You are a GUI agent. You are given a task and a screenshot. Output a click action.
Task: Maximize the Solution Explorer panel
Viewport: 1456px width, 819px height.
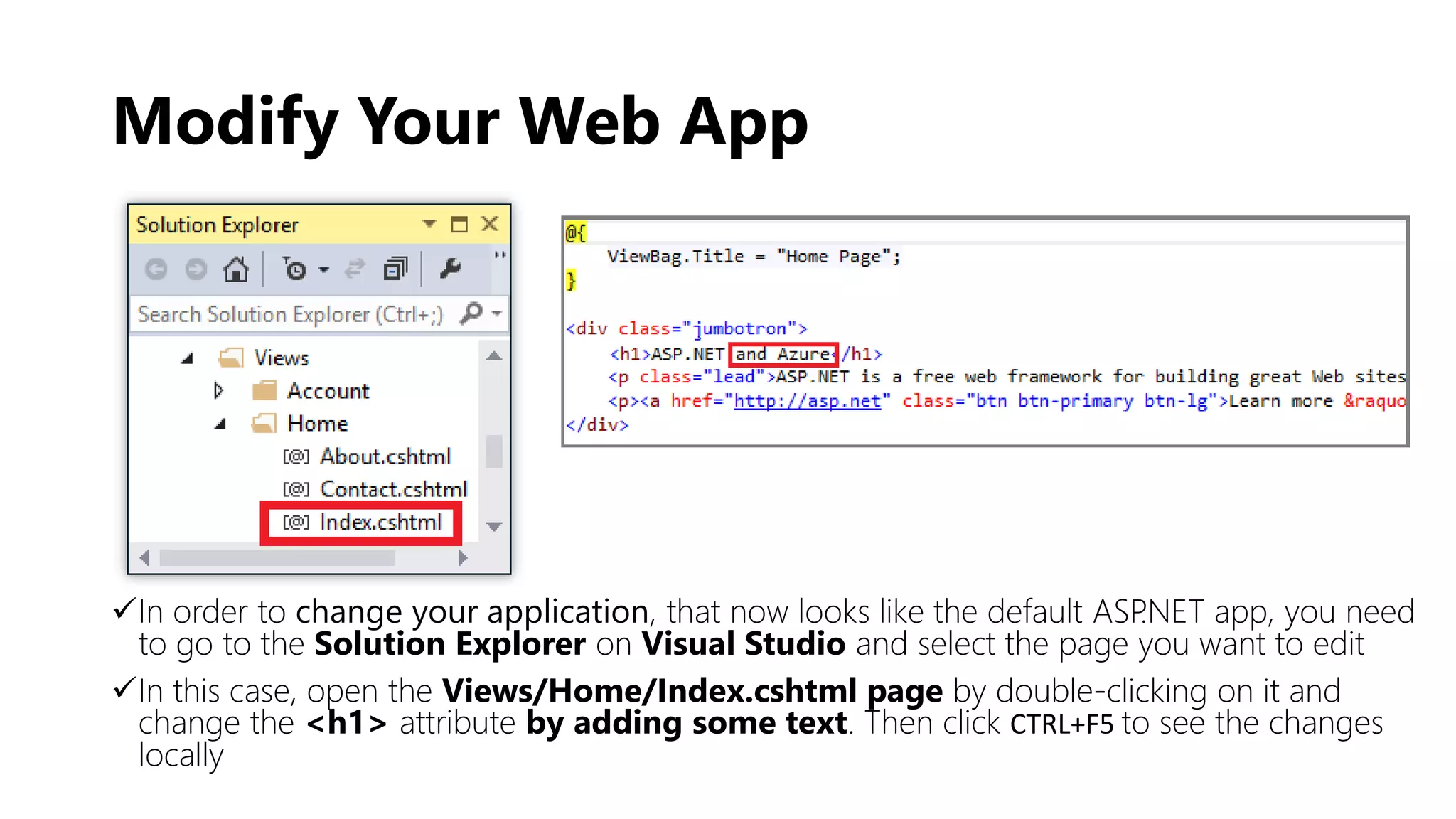click(x=459, y=224)
